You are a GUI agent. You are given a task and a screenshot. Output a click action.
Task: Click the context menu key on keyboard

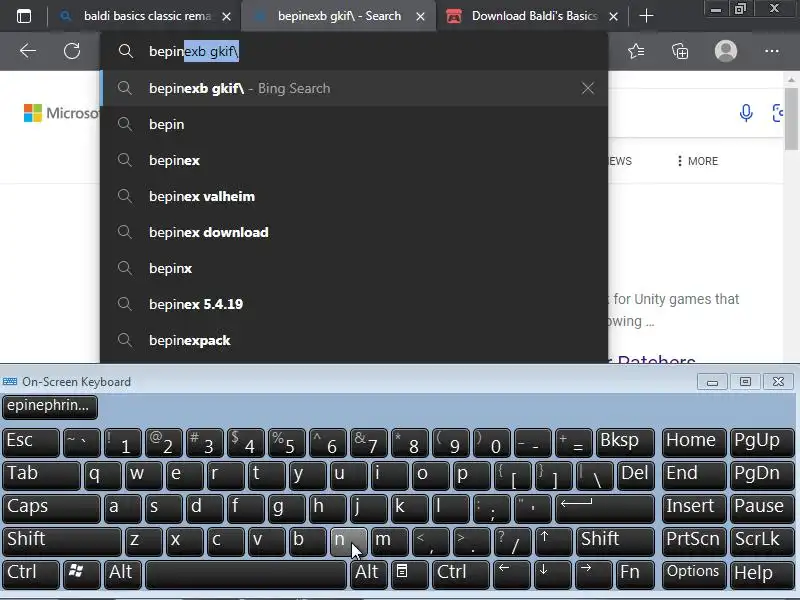409,573
